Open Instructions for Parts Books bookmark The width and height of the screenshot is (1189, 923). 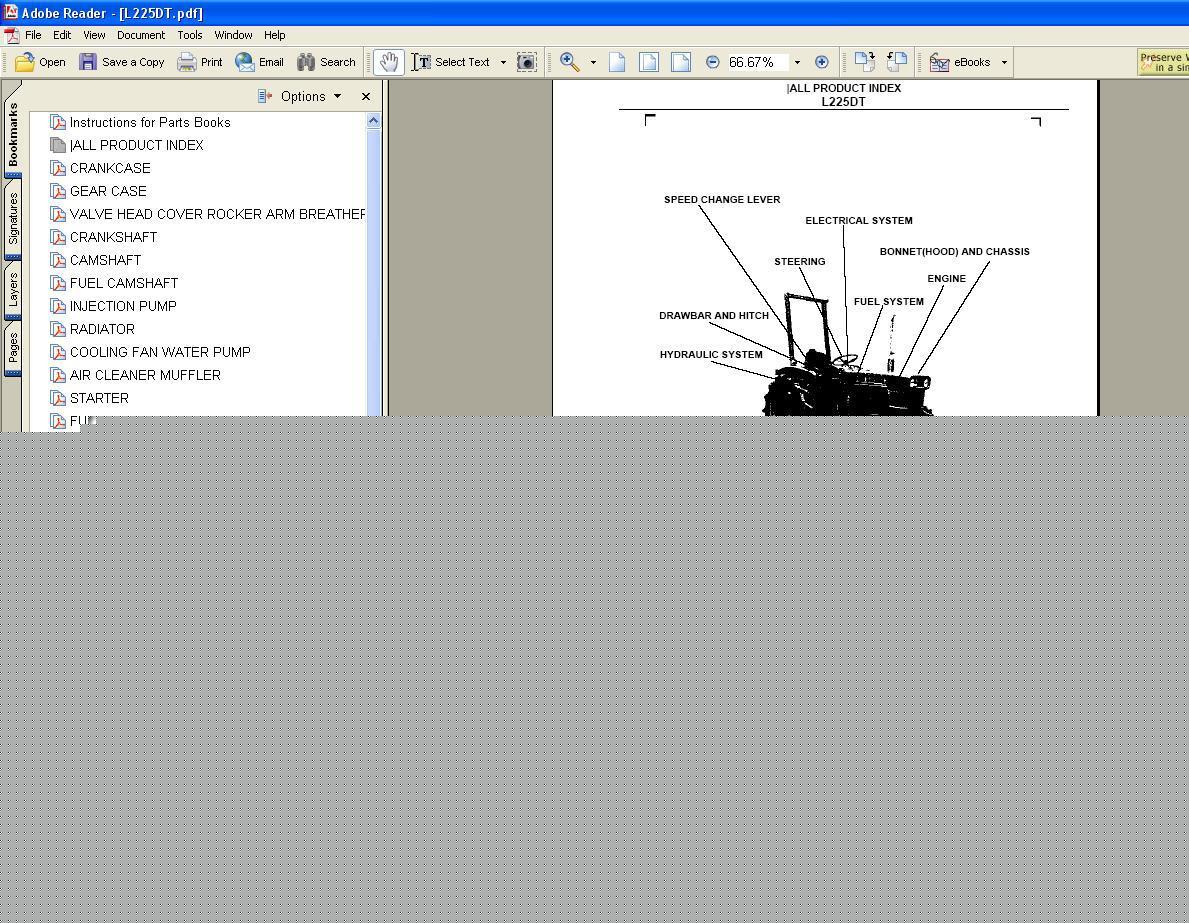(150, 122)
